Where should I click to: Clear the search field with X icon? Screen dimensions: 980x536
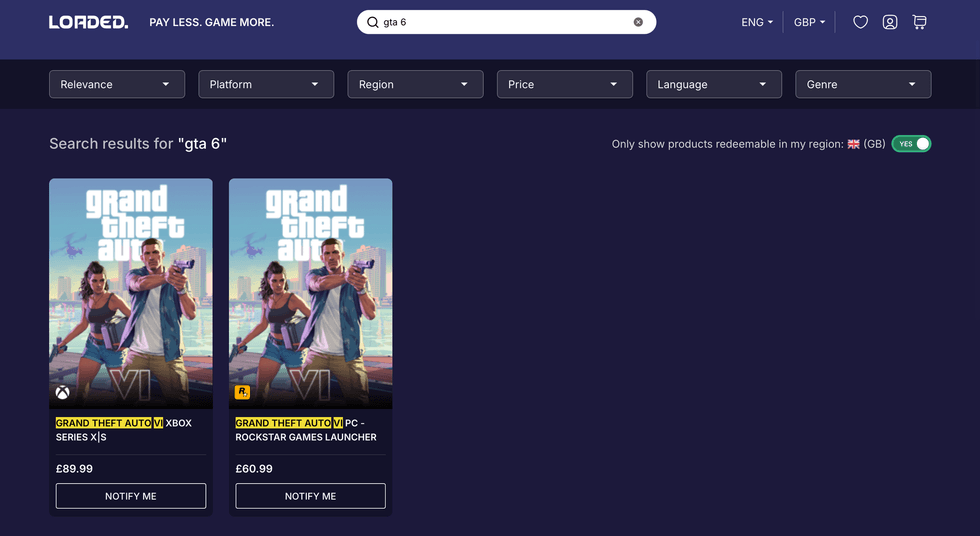coord(638,22)
